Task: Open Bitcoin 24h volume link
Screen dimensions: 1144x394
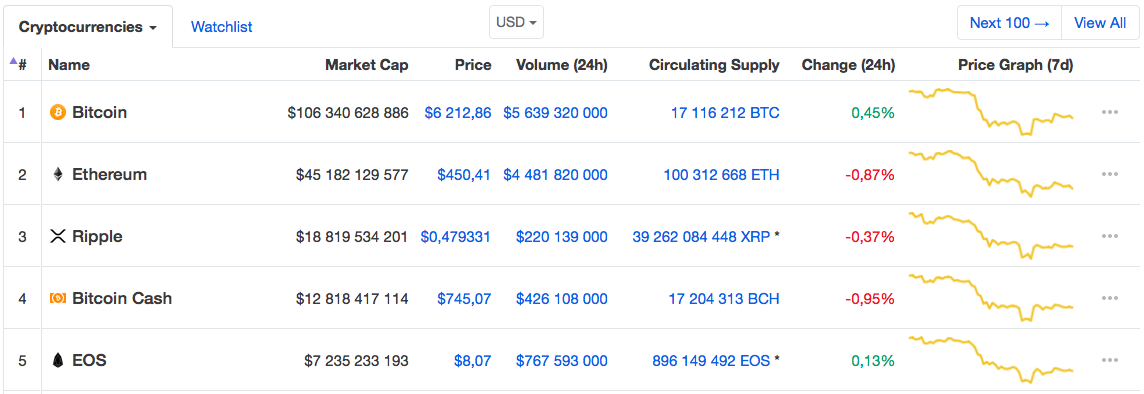Action: point(555,112)
